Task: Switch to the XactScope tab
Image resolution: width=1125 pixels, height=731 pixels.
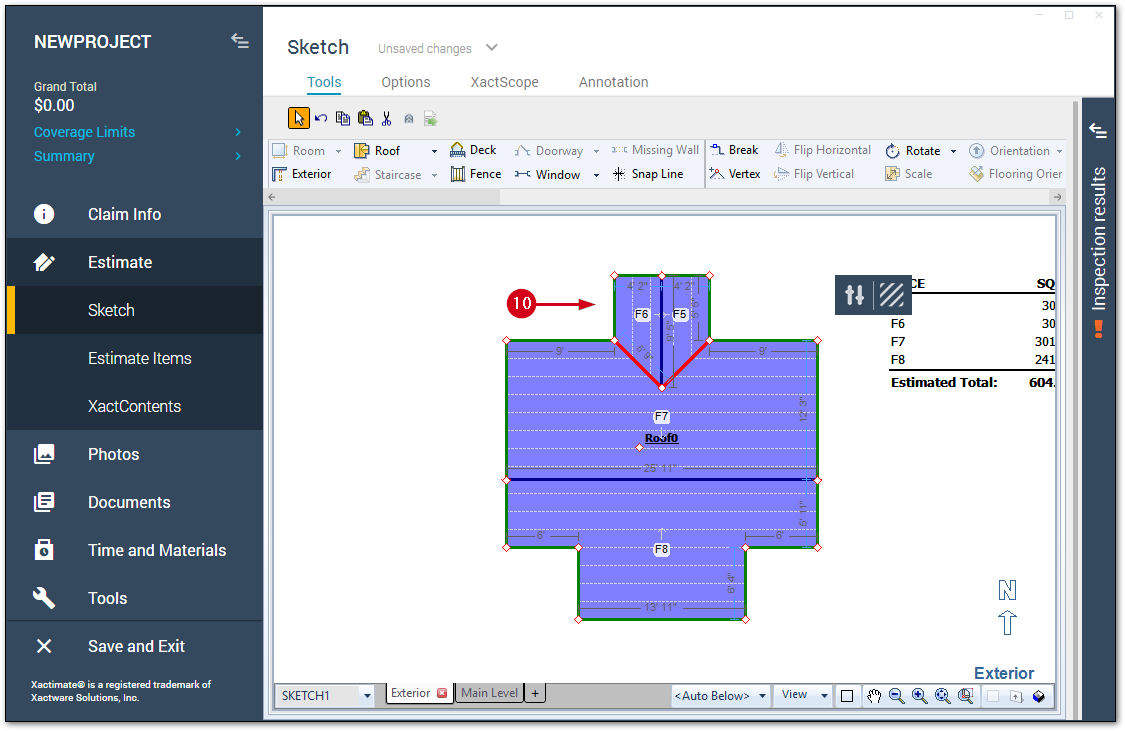Action: click(x=504, y=82)
